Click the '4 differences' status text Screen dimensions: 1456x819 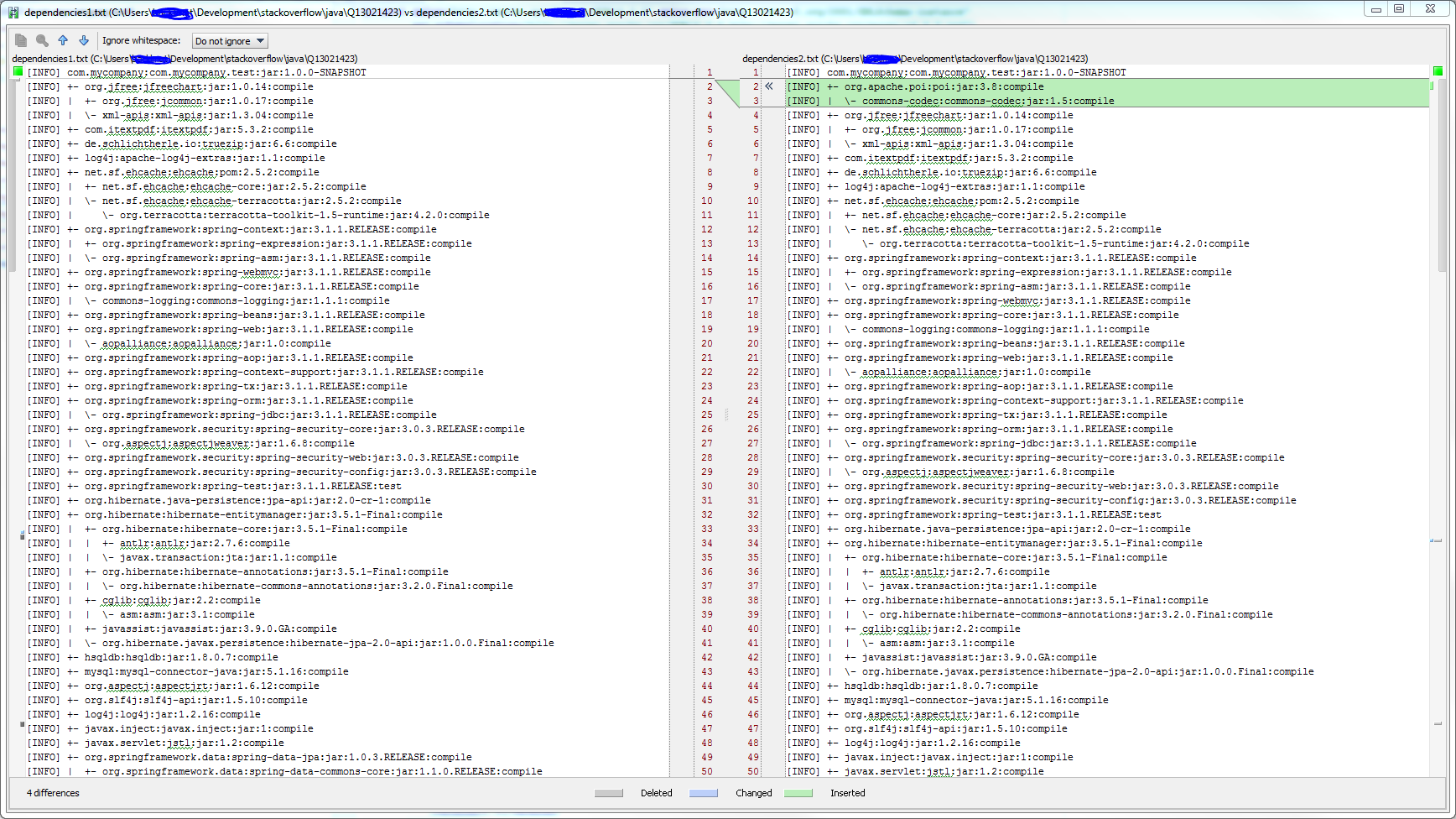point(53,793)
